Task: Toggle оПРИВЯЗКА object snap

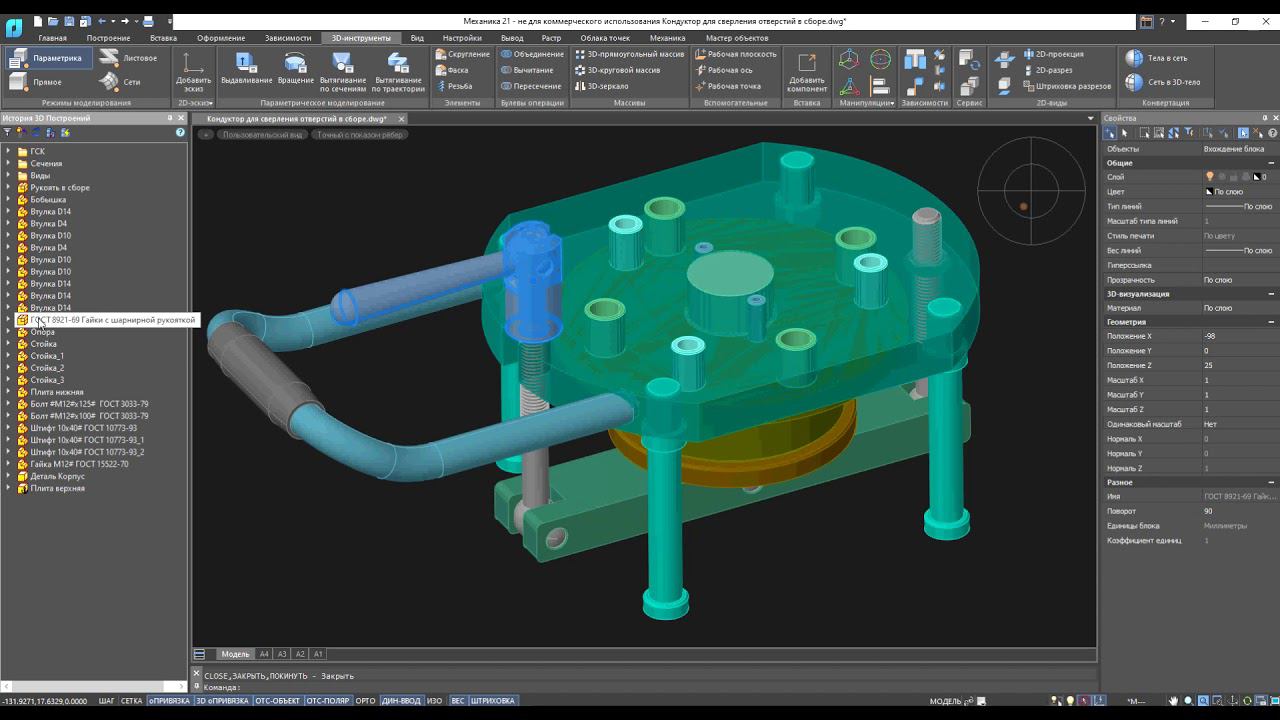Action: [170, 701]
